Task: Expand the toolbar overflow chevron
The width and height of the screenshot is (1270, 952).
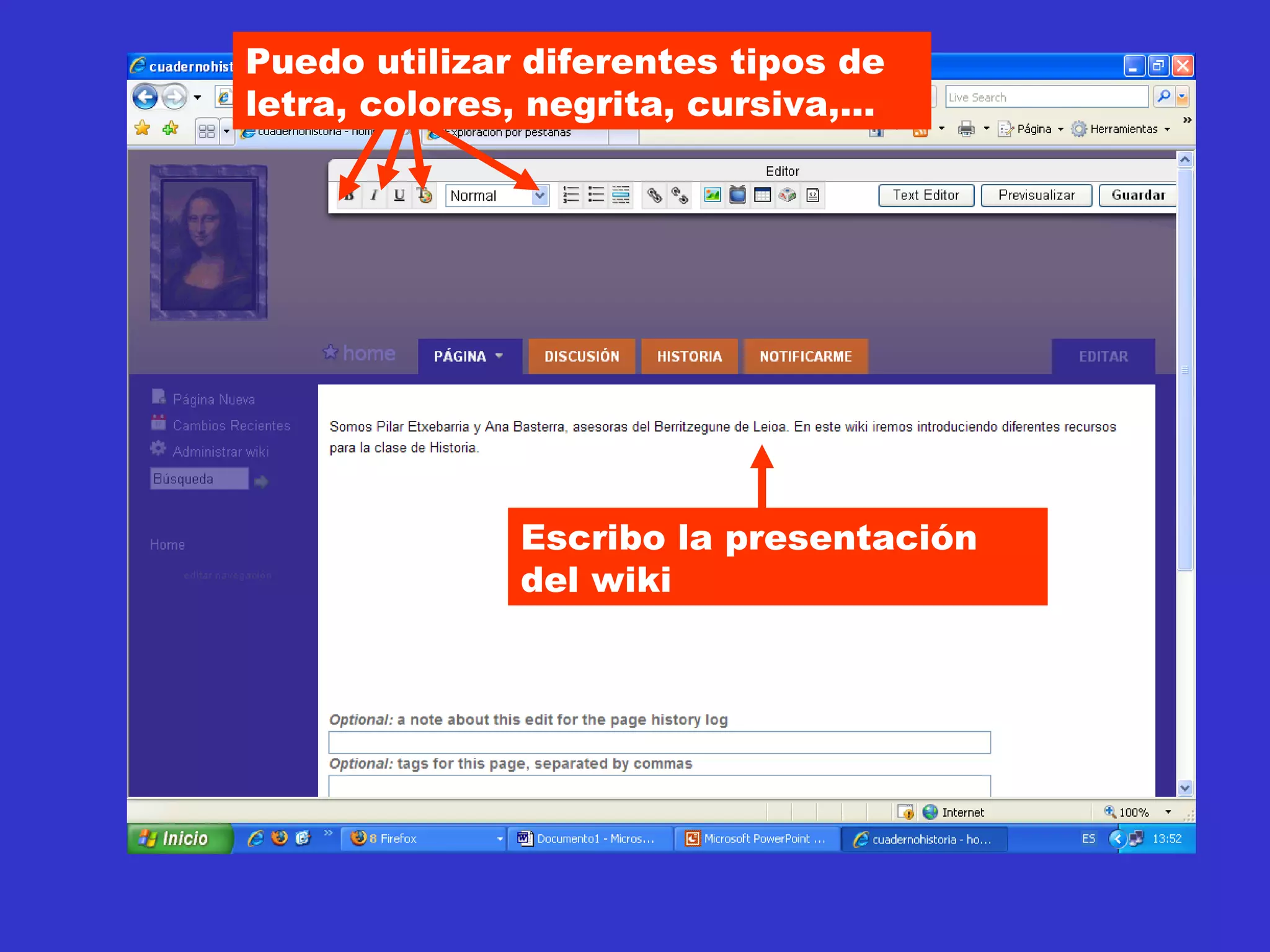Action: click(x=1187, y=120)
